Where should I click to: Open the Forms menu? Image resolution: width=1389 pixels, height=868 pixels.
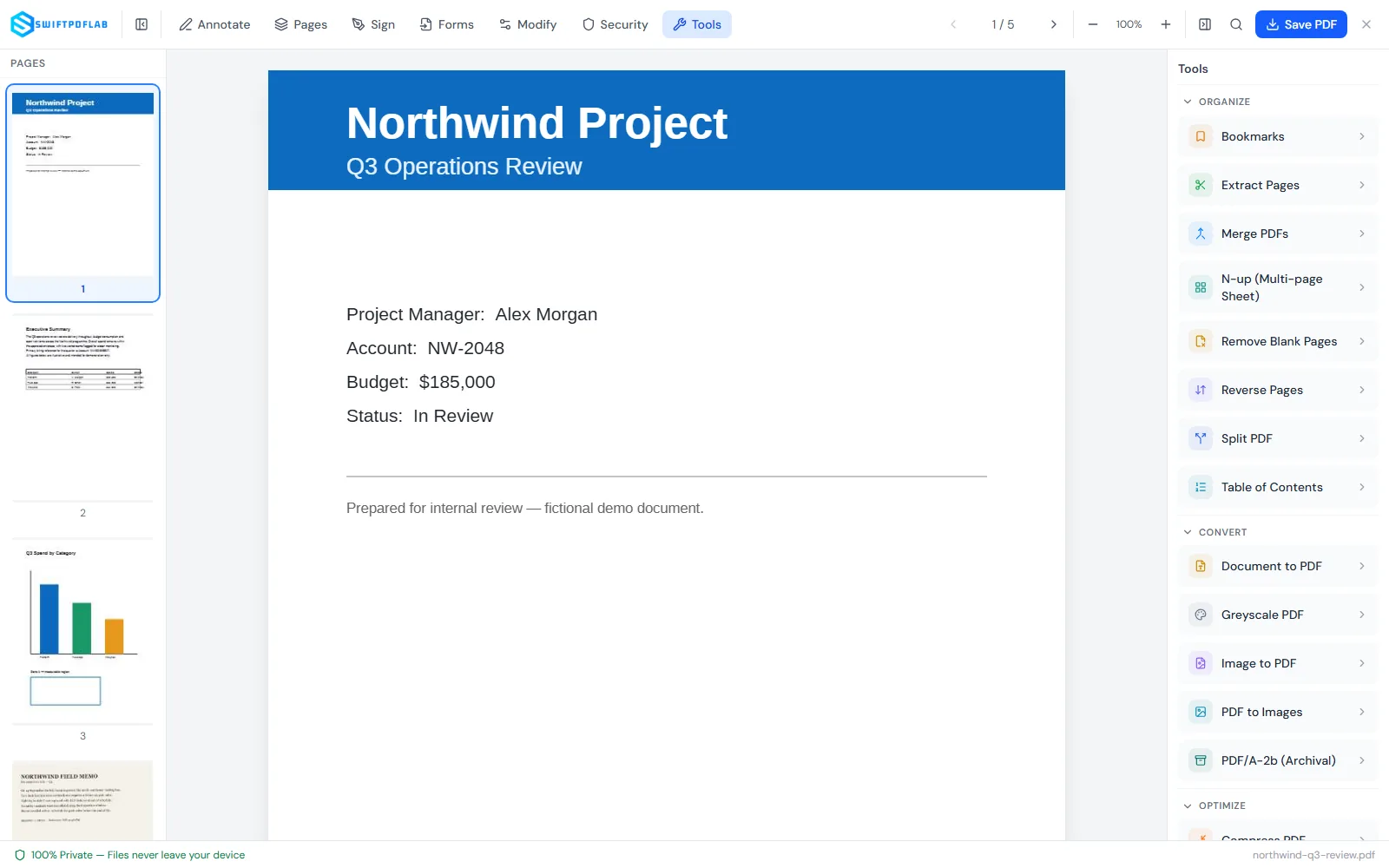[x=446, y=24]
